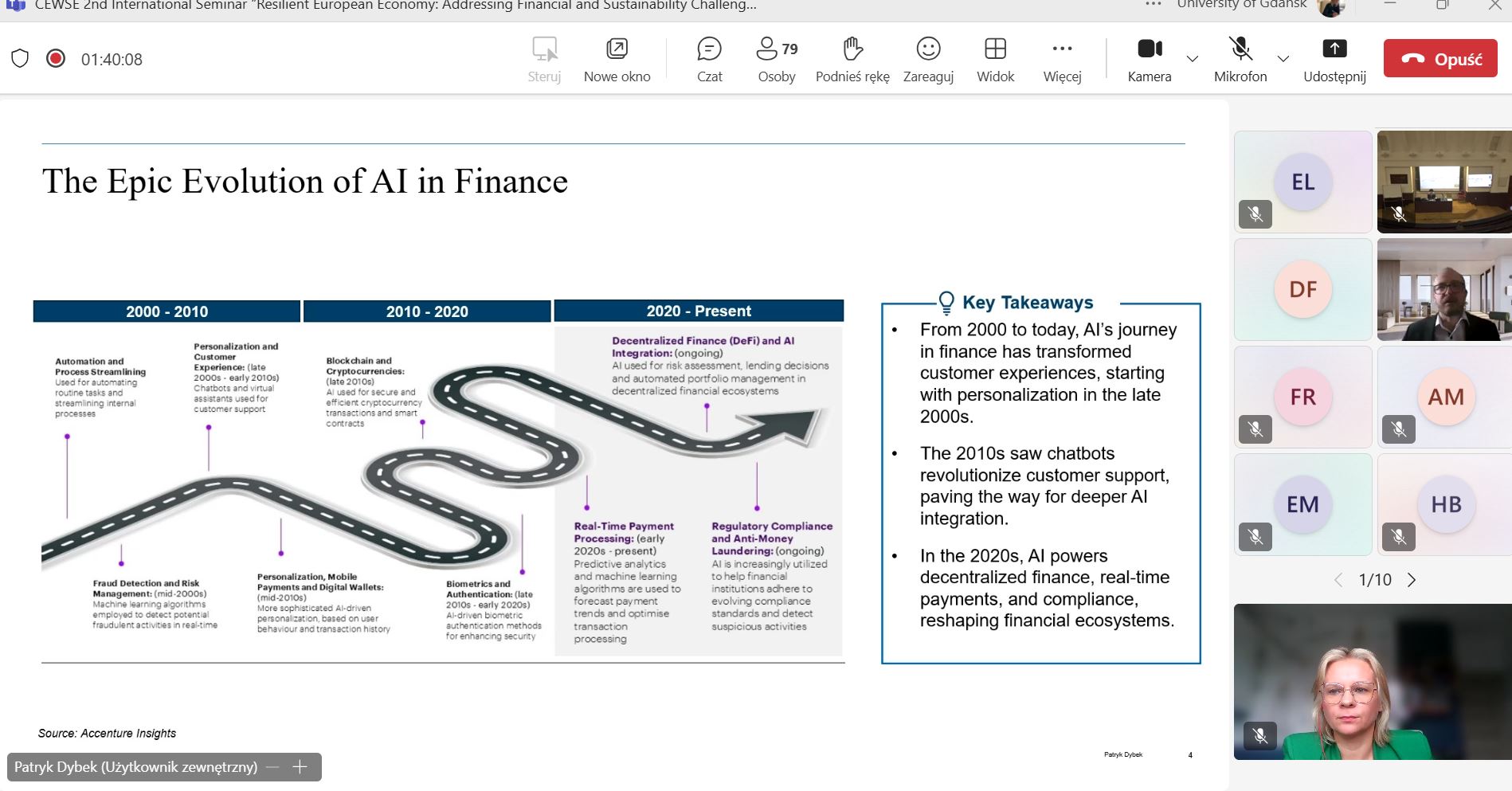Open title bar three-dots menu

(x=1154, y=5)
